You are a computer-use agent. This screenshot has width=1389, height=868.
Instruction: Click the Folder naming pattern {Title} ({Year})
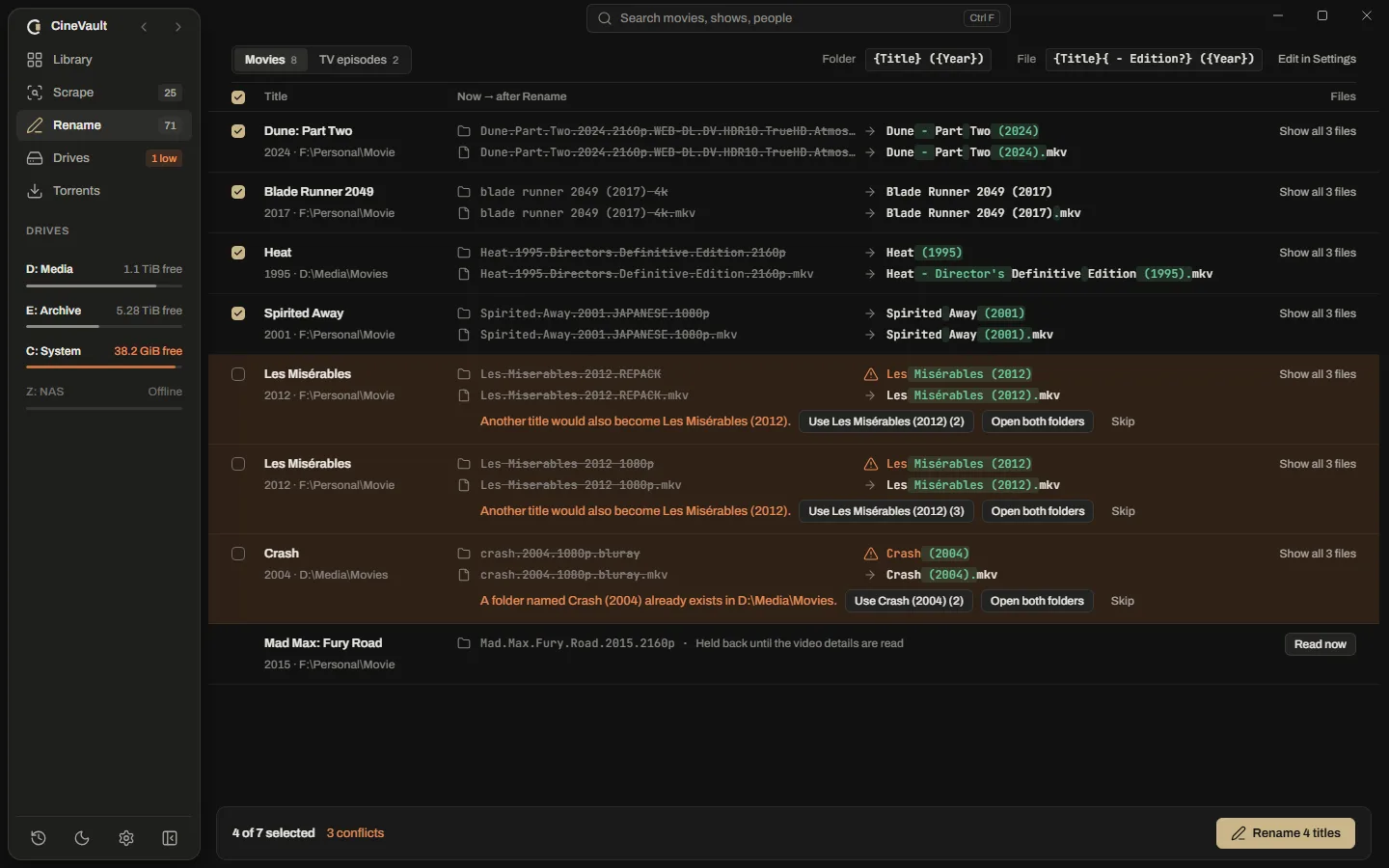pyautogui.click(x=928, y=59)
